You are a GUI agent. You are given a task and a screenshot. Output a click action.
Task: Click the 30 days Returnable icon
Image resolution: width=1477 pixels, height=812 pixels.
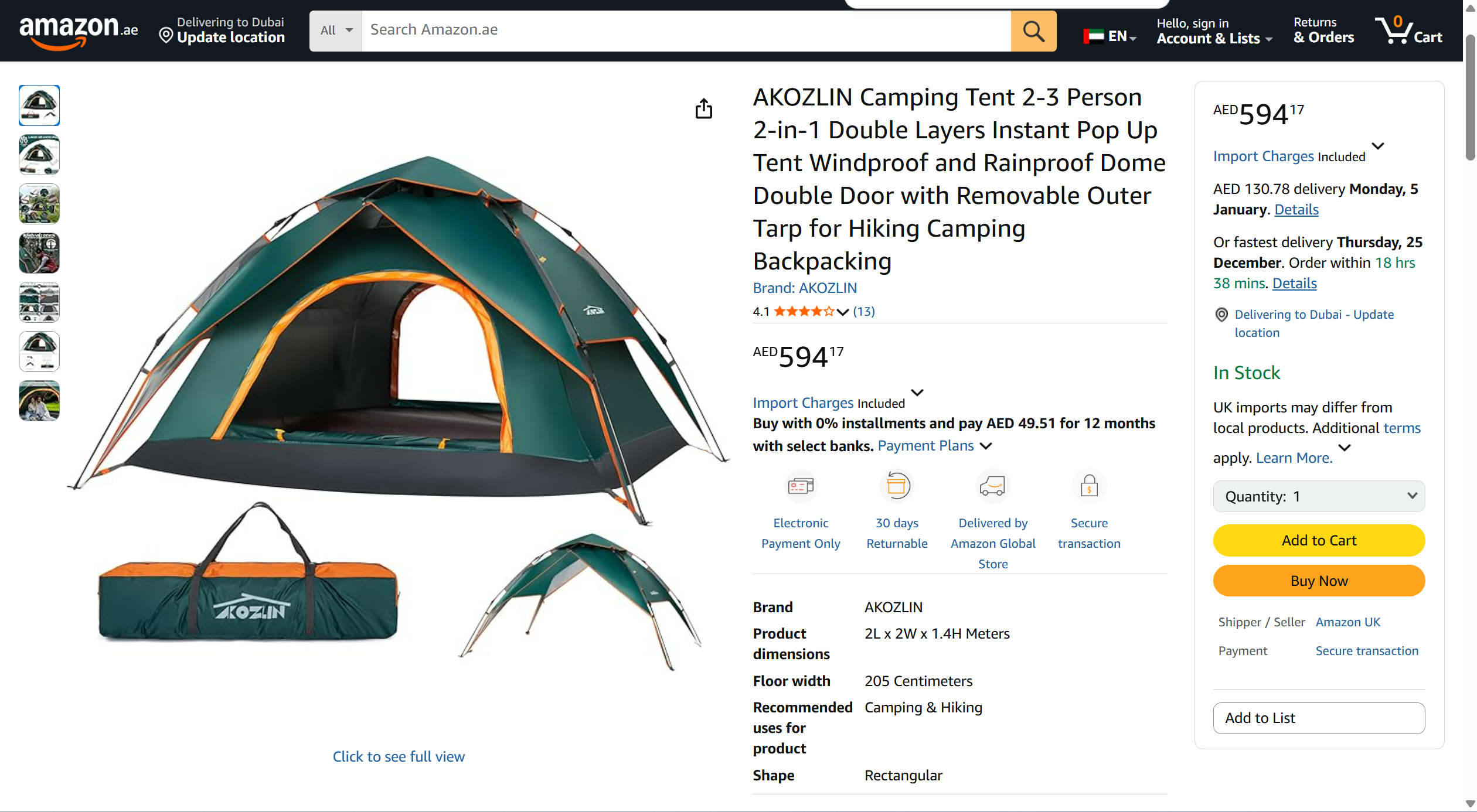(x=897, y=486)
